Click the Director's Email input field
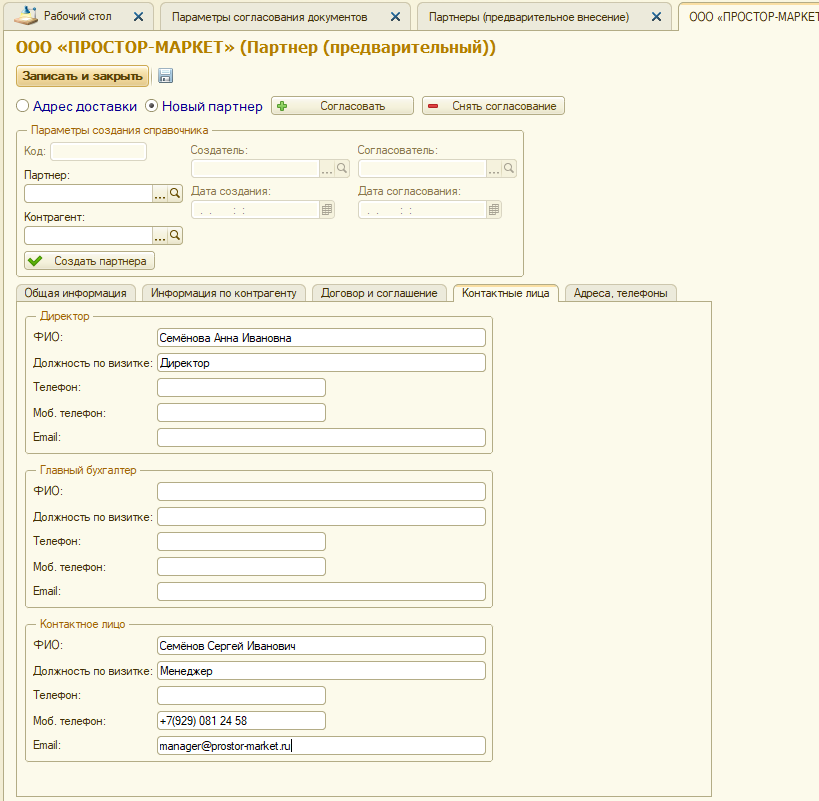The image size is (819, 801). point(321,438)
